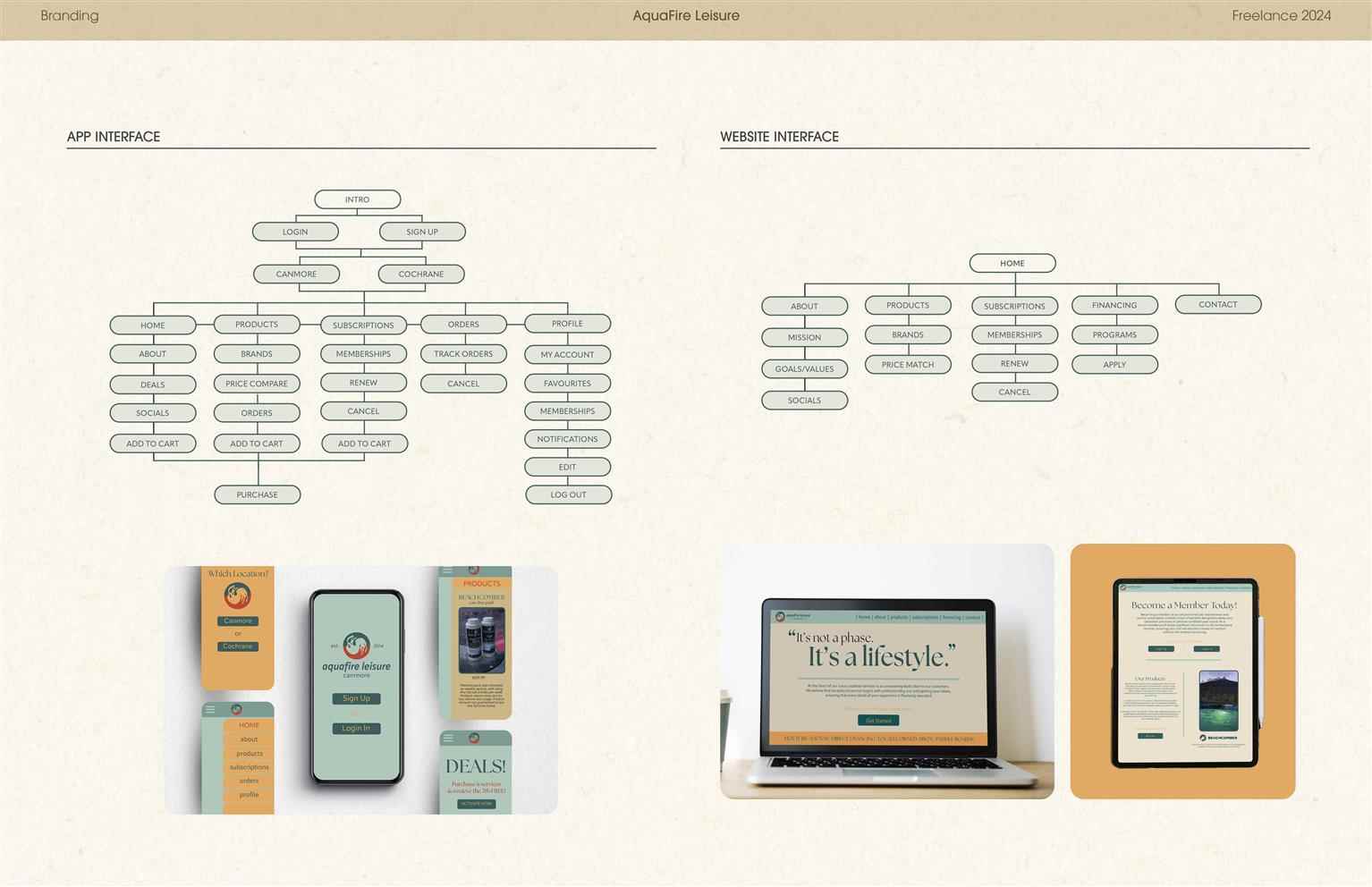Open hamburger menu on the HOME menu screen
The image size is (1372, 887).
[x=210, y=710]
